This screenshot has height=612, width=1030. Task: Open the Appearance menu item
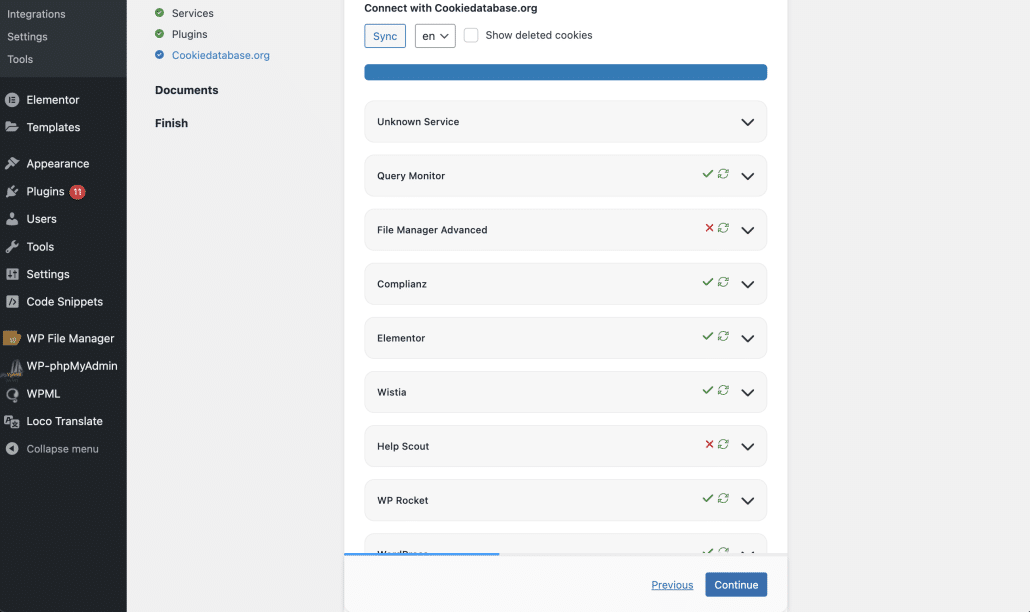click(57, 164)
